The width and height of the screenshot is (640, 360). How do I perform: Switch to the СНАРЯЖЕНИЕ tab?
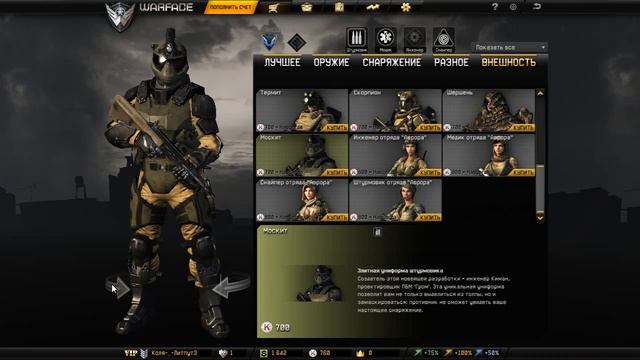(x=392, y=62)
